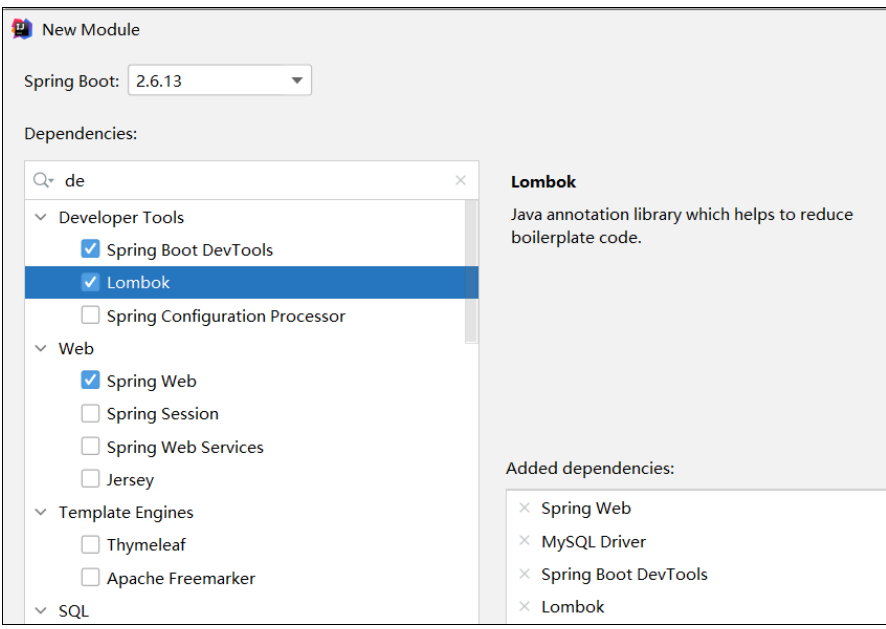Click the search magnifier icon
Screen dimensions: 886x629
pos(42,181)
